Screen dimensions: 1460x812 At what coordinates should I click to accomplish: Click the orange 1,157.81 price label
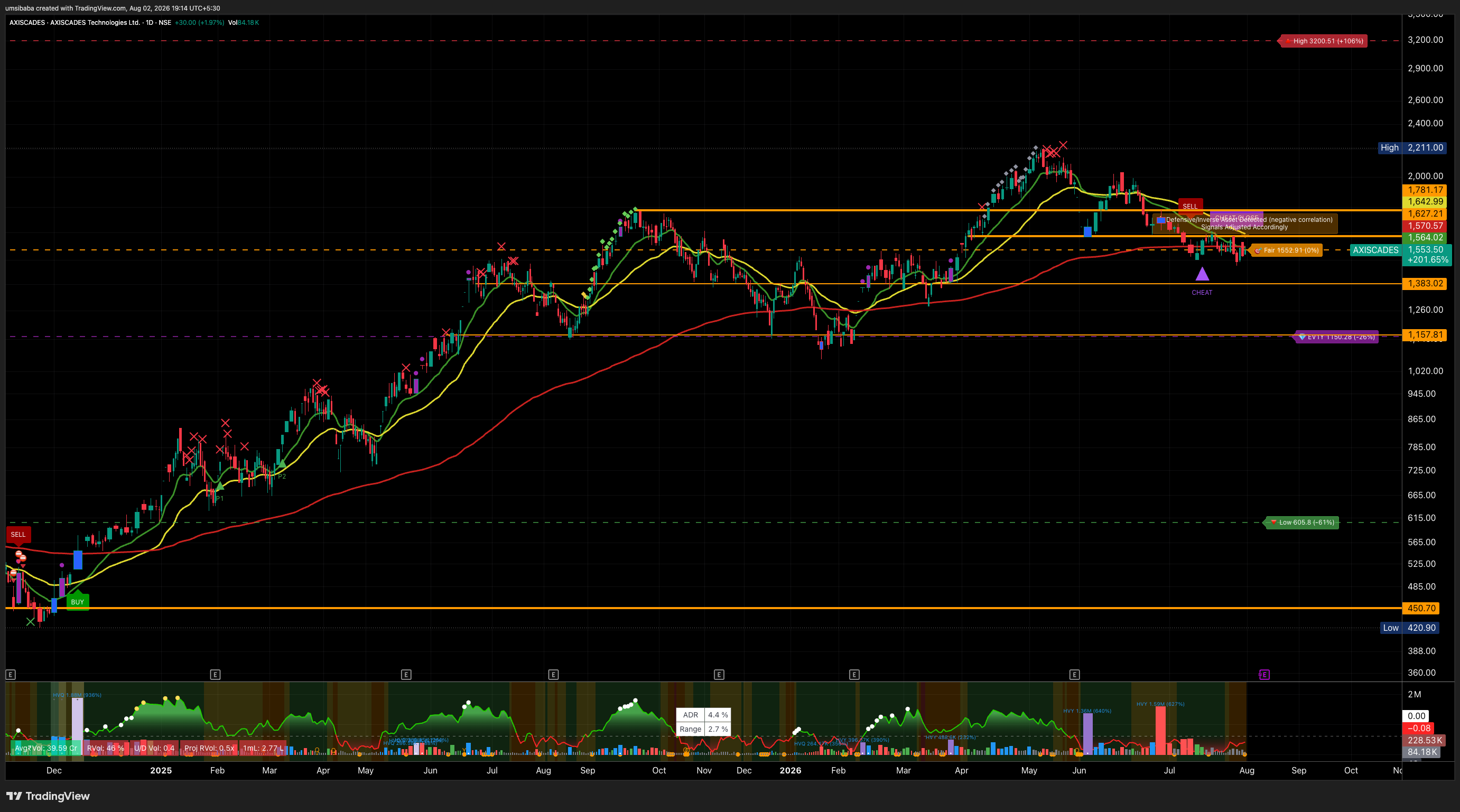point(1425,335)
